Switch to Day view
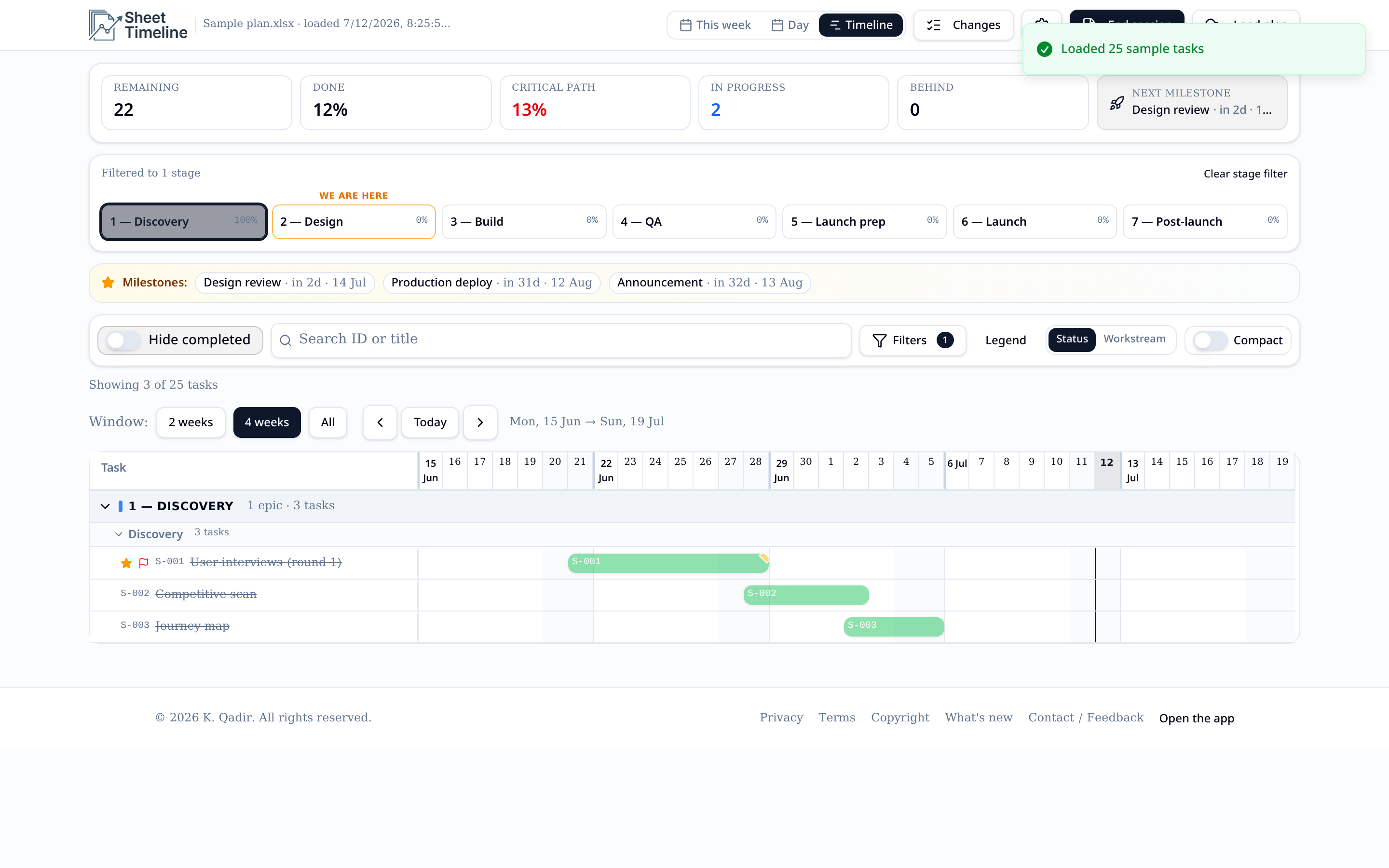 coord(790,25)
